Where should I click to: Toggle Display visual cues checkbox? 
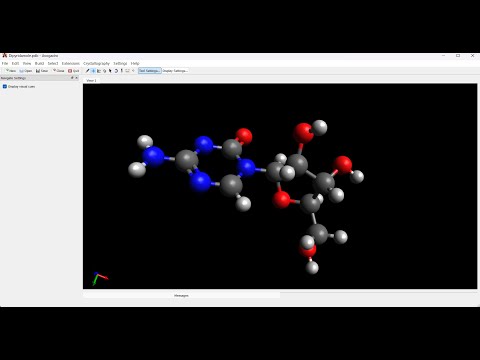pyautogui.click(x=5, y=86)
